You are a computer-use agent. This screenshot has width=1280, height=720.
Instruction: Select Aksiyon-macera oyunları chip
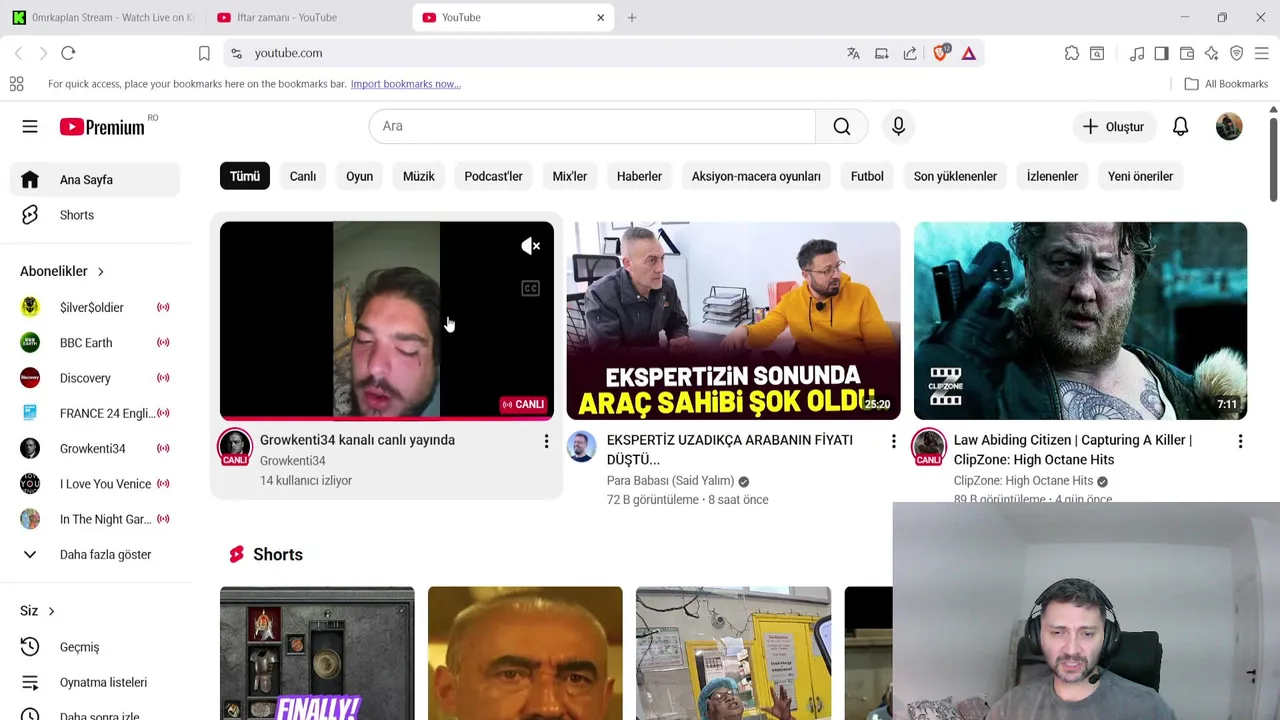[x=756, y=176]
